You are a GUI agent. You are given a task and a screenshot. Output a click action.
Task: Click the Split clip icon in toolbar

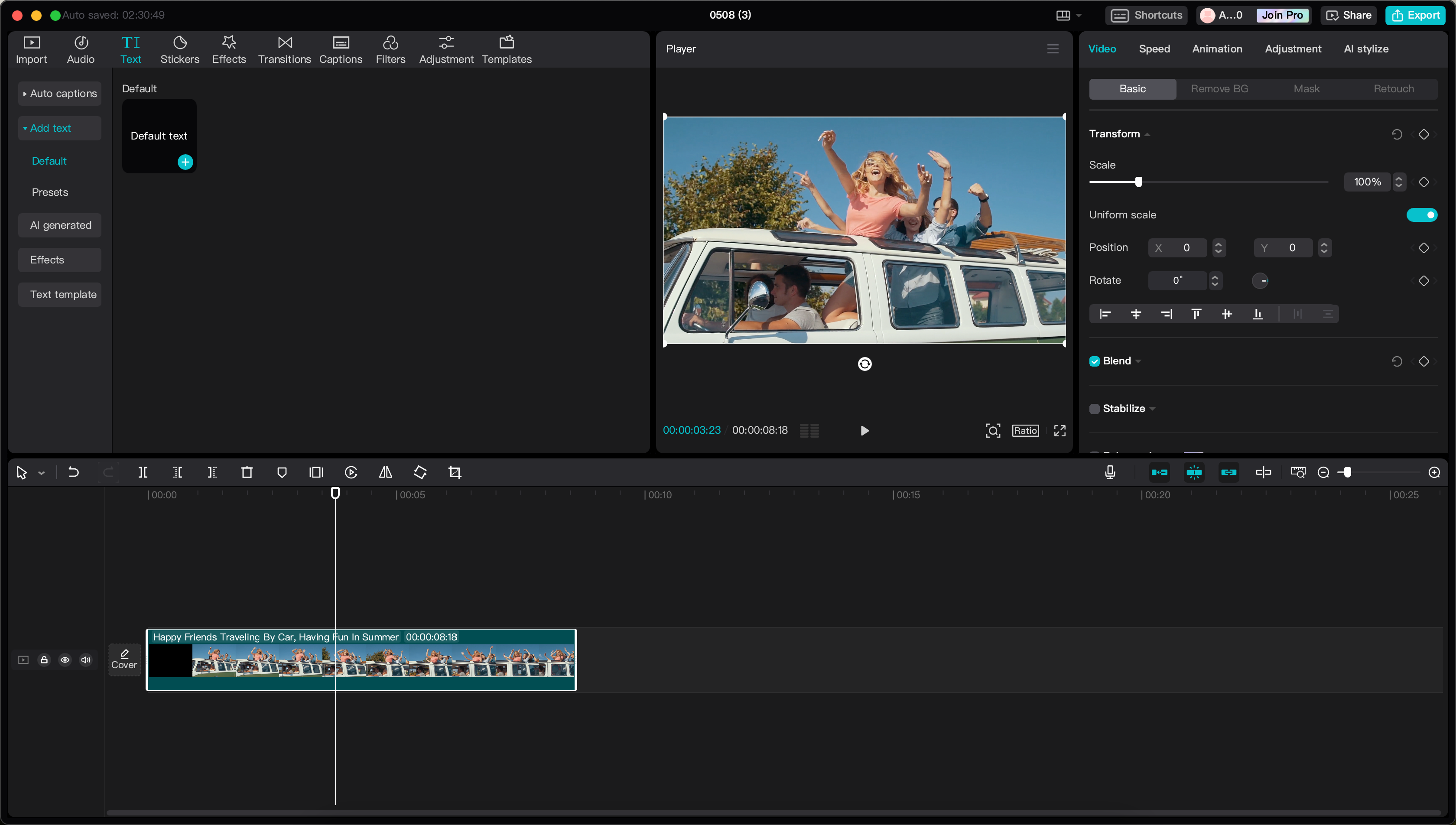143,472
